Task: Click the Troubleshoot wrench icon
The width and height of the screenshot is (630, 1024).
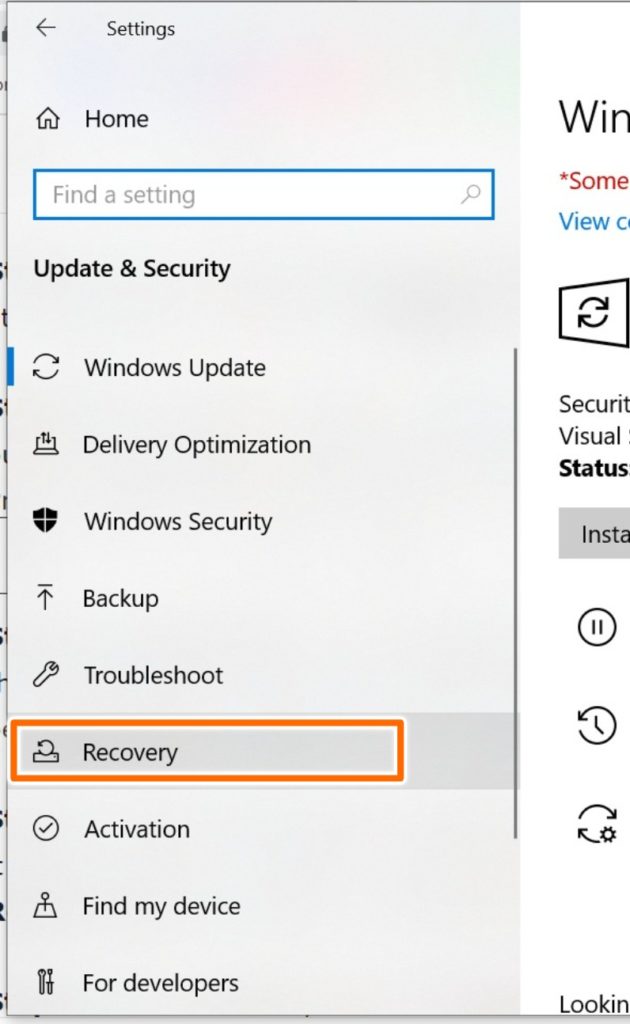Action: (x=46, y=675)
